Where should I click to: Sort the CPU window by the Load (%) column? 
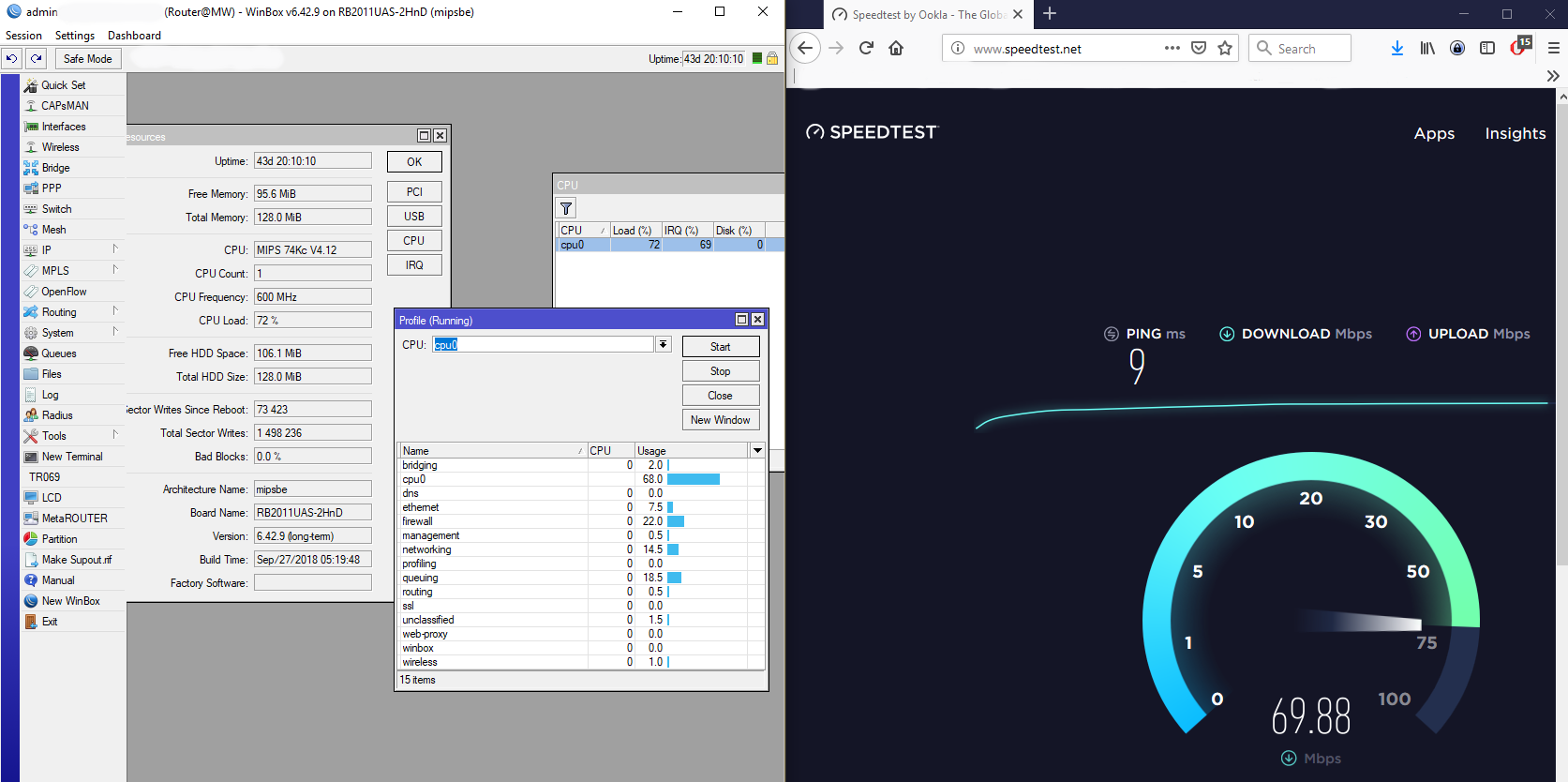click(x=635, y=231)
